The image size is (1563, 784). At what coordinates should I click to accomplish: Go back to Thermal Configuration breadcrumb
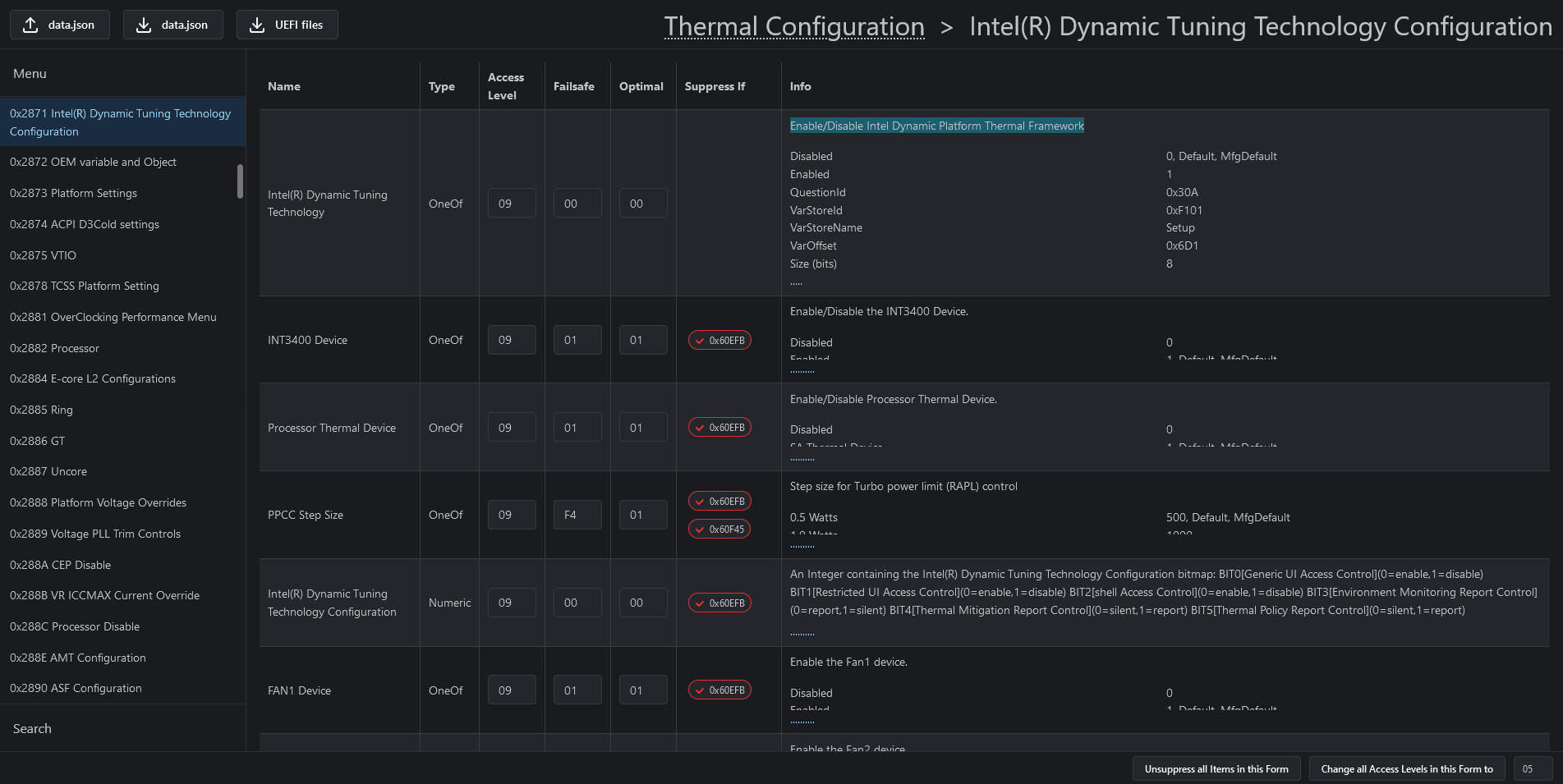pyautogui.click(x=794, y=26)
